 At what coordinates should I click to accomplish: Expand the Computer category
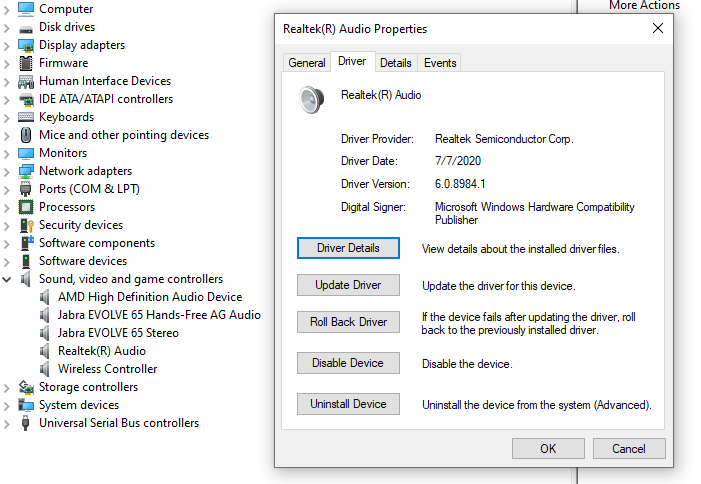coord(6,10)
